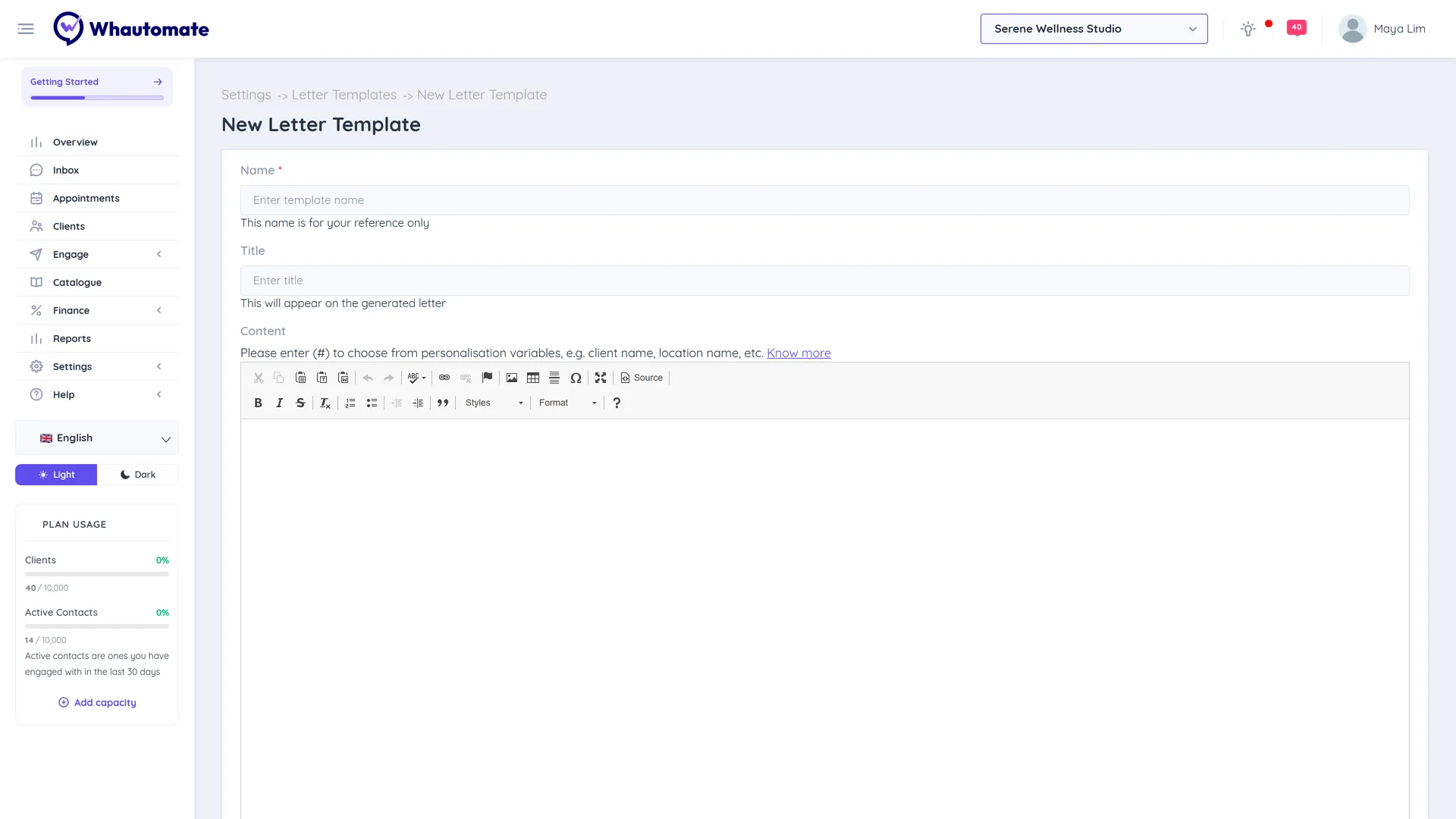Click the Clients usage progress bar

[x=97, y=574]
